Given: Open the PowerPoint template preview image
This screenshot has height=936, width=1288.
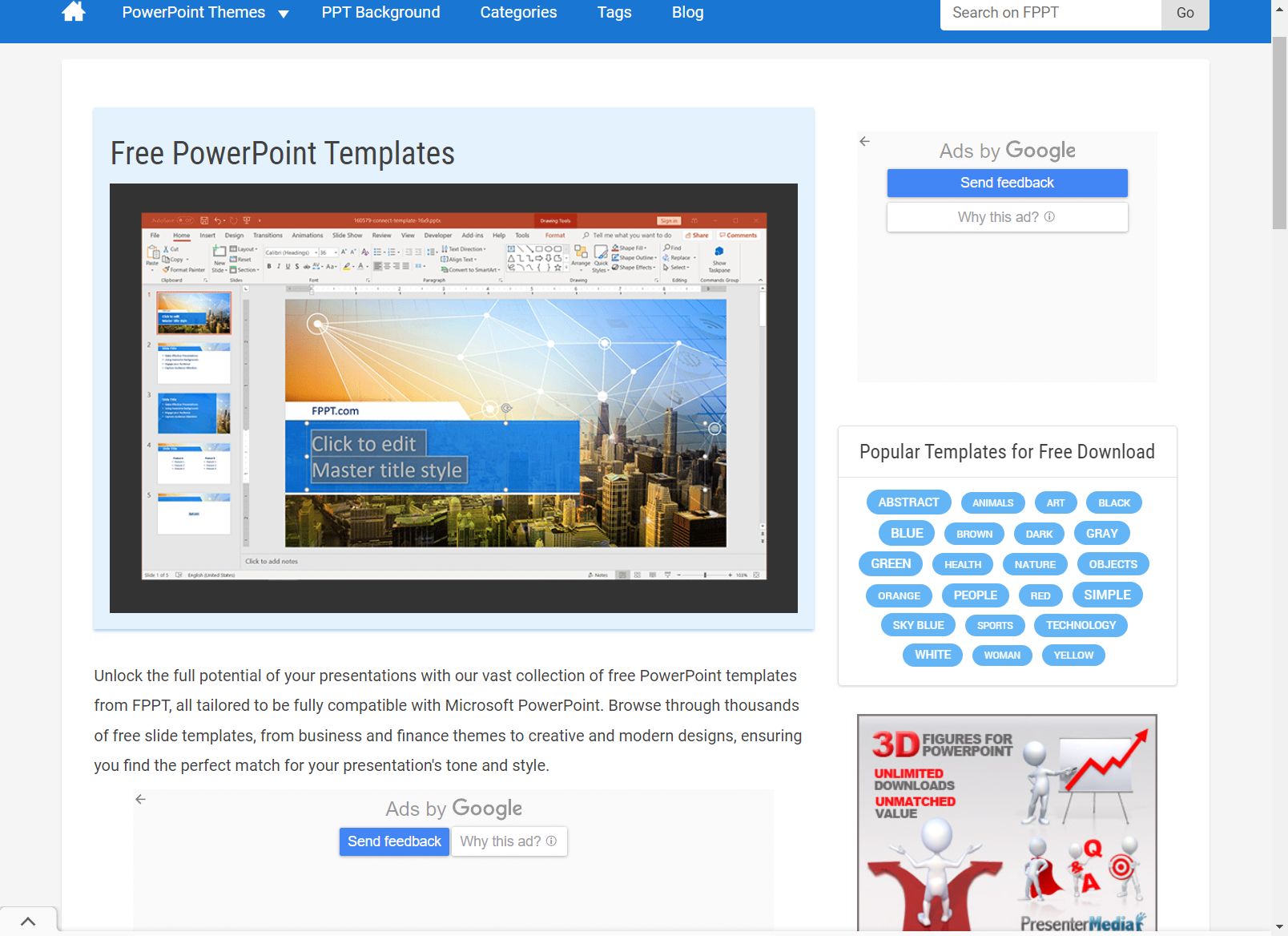Looking at the screenshot, I should [x=453, y=398].
